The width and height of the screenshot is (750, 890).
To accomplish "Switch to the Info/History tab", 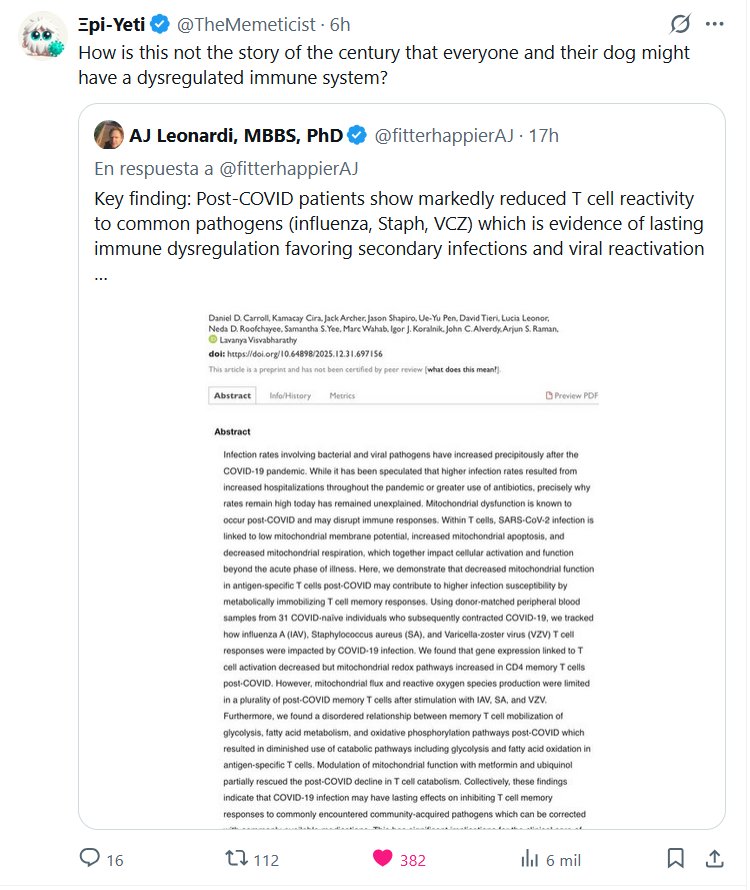I will click(290, 396).
